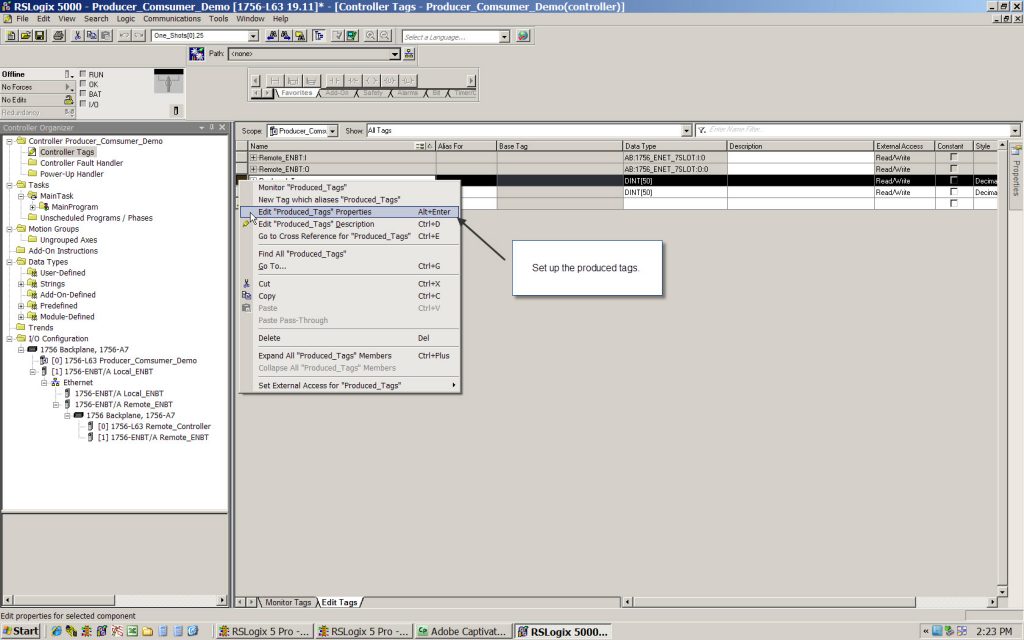Select the Favorites instruction tab
The height and width of the screenshot is (640, 1024).
point(296,93)
